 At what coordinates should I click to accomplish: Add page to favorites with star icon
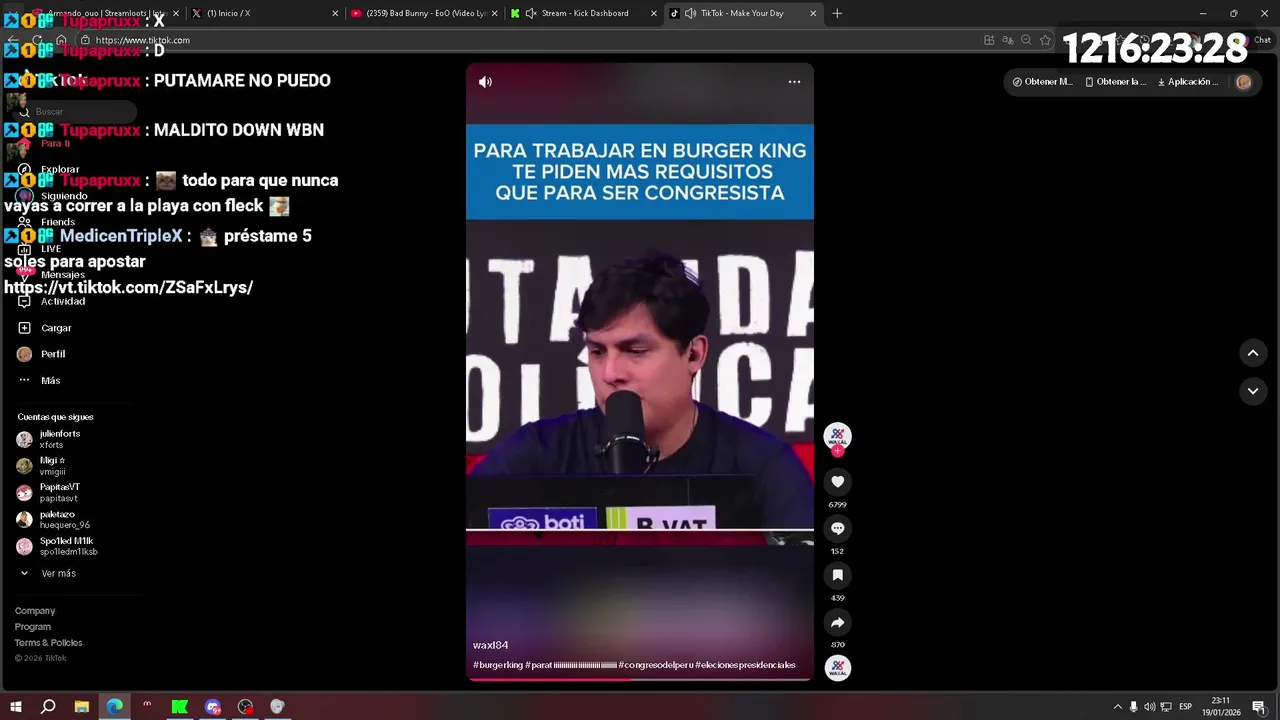1045,40
